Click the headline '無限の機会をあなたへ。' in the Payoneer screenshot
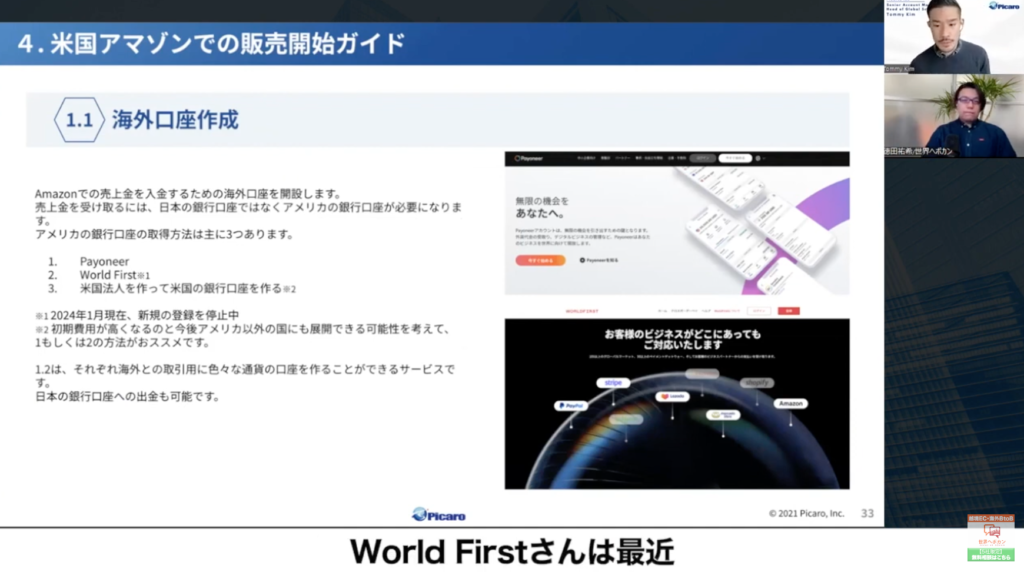The width and height of the screenshot is (1024, 572). [x=542, y=207]
